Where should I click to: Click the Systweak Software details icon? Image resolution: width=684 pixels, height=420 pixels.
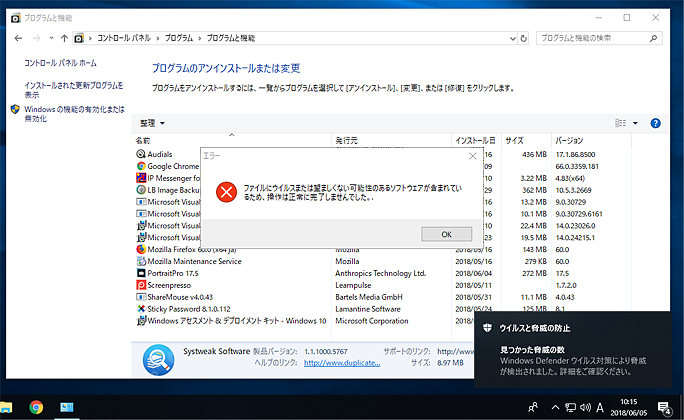pos(158,360)
